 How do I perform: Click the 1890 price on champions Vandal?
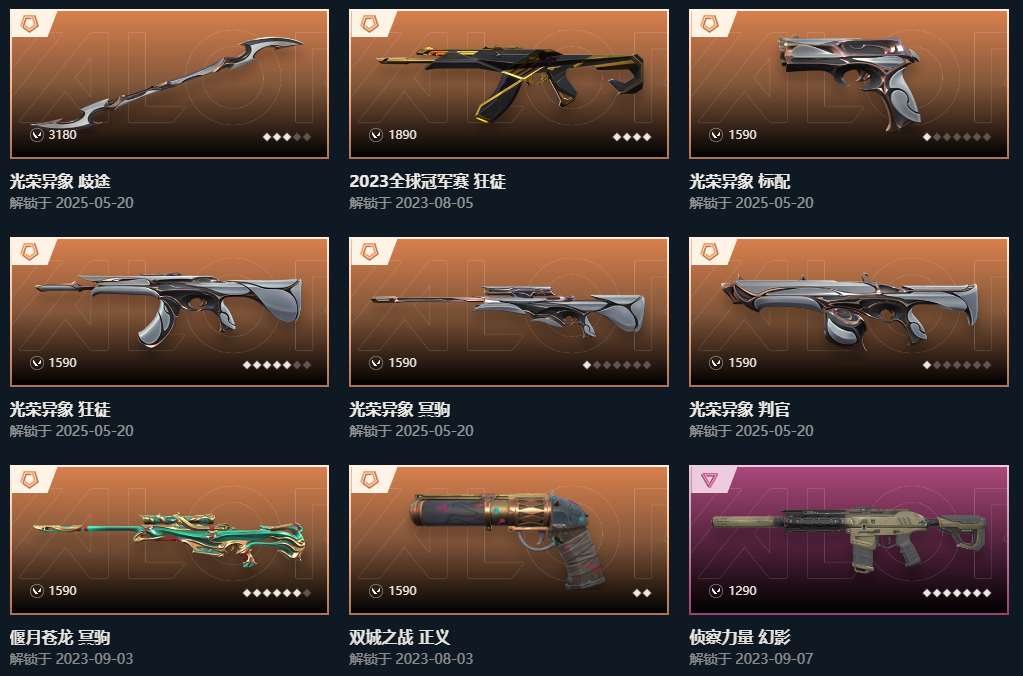pos(403,135)
